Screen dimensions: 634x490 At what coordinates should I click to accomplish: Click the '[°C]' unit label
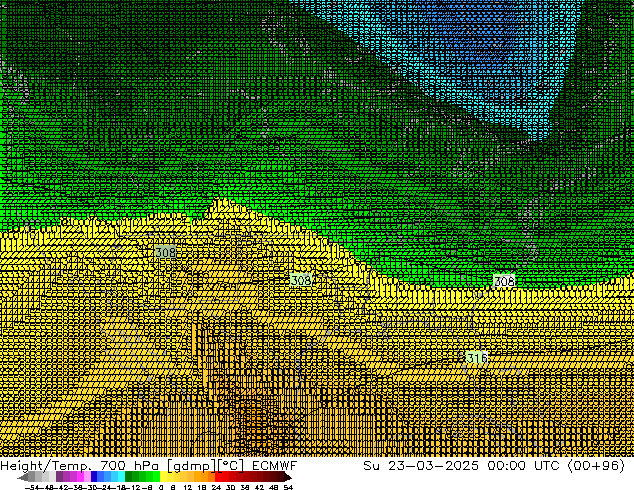(230, 466)
